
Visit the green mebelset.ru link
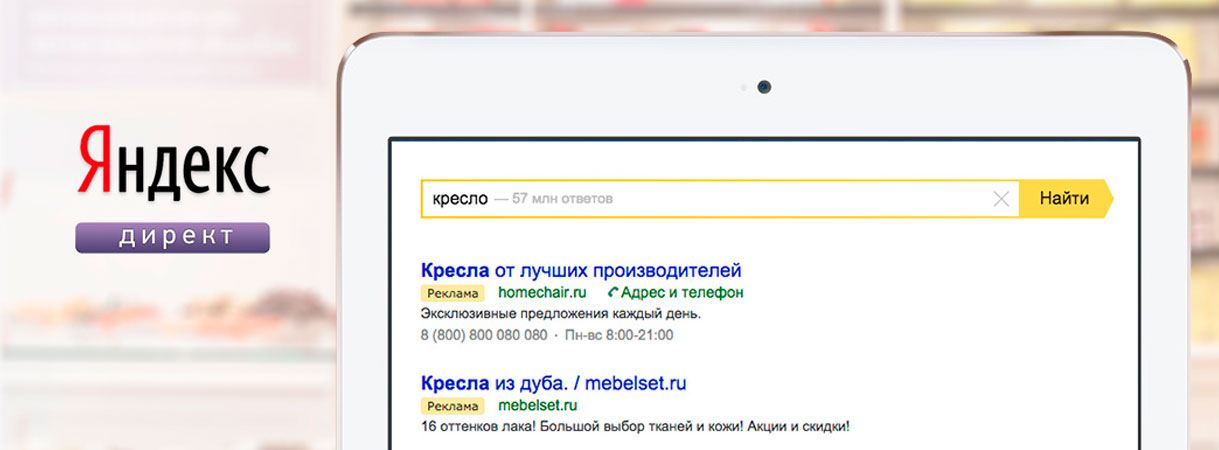point(538,405)
